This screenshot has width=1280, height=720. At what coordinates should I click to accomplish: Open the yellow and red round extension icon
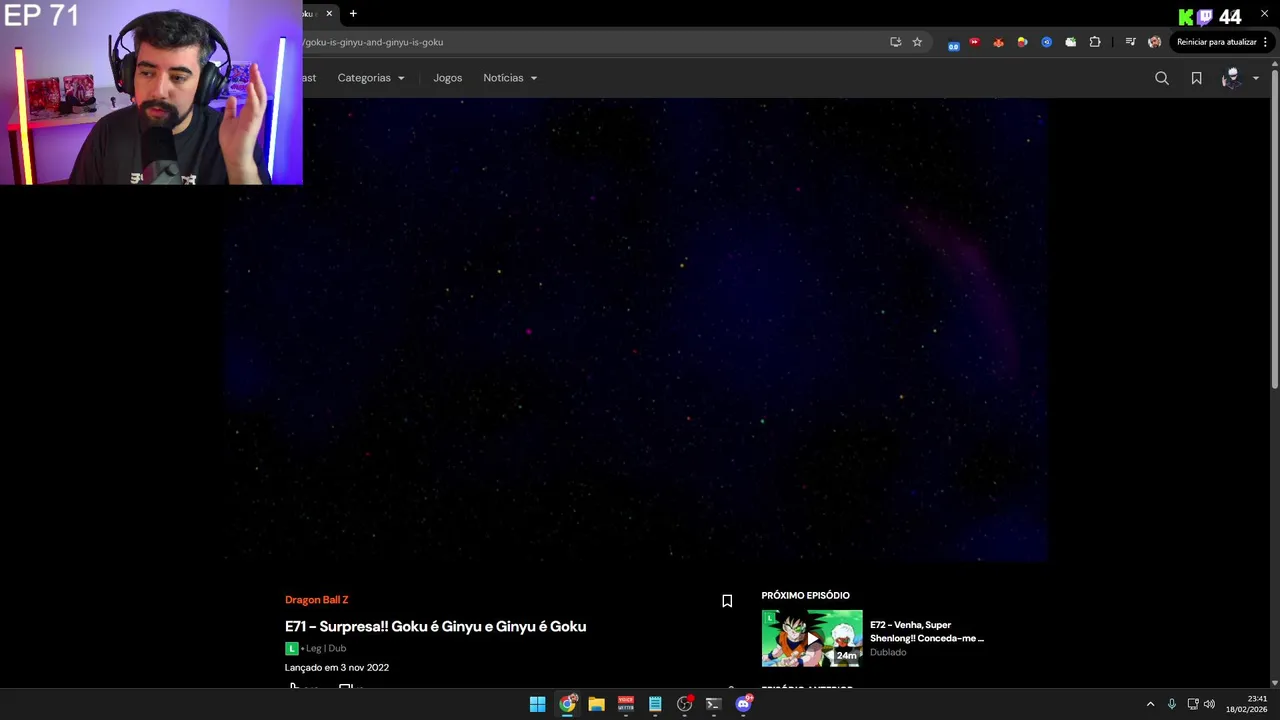click(x=1022, y=42)
